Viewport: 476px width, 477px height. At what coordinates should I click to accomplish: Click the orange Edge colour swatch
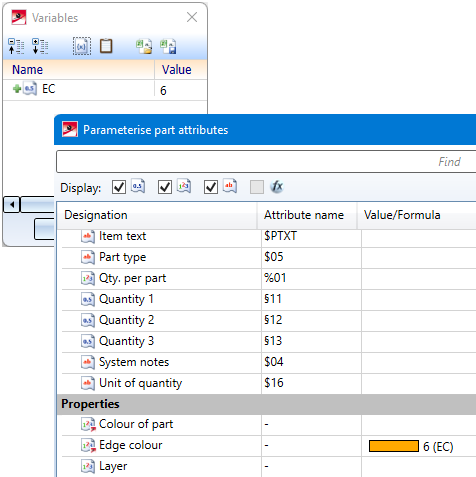point(394,446)
